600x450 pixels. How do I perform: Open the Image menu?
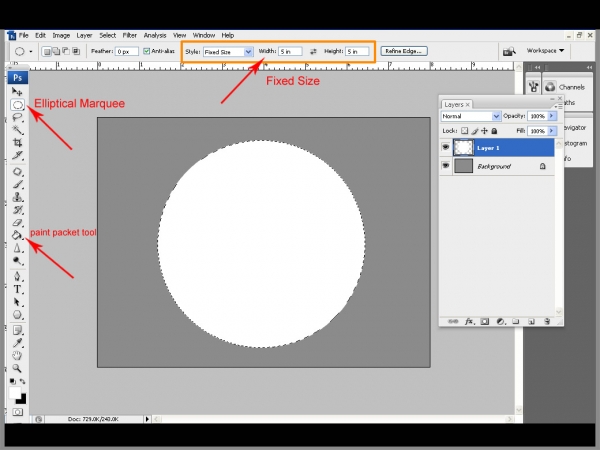(61, 35)
